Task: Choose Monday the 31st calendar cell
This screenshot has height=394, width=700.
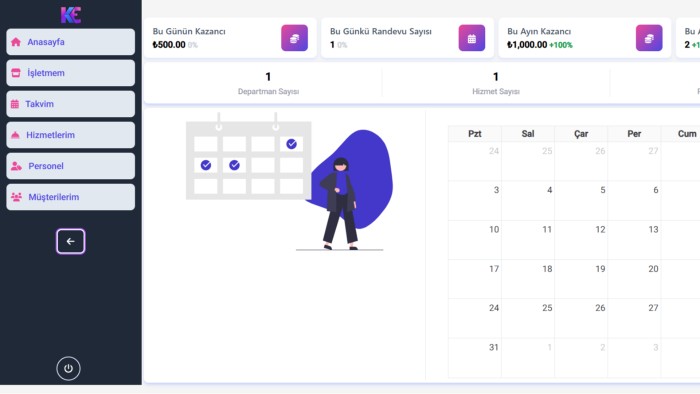Action: point(475,358)
